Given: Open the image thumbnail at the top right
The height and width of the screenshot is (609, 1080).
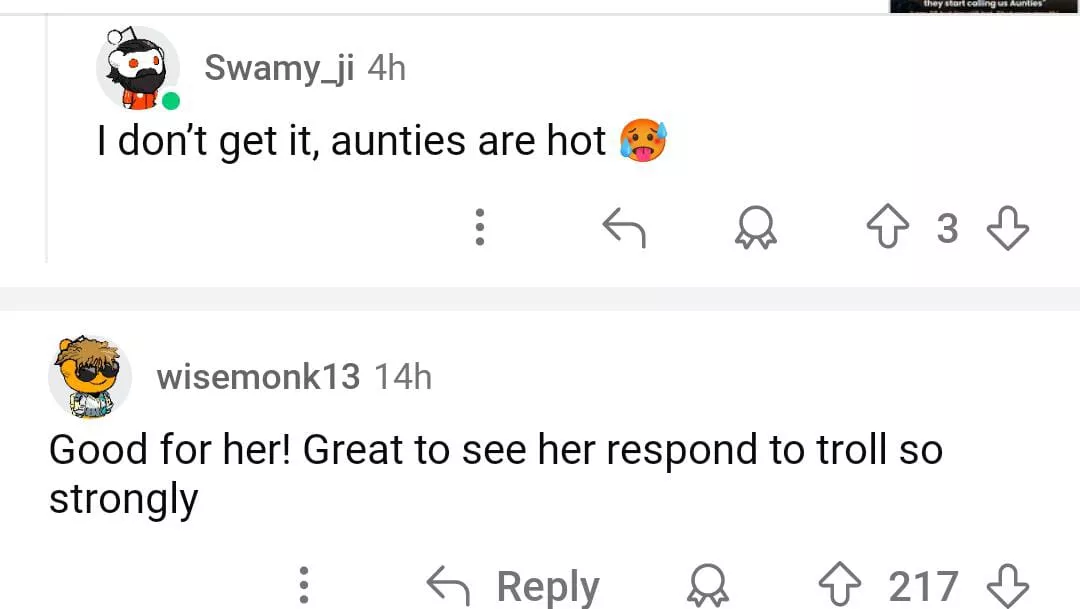Looking at the screenshot, I should [x=984, y=6].
